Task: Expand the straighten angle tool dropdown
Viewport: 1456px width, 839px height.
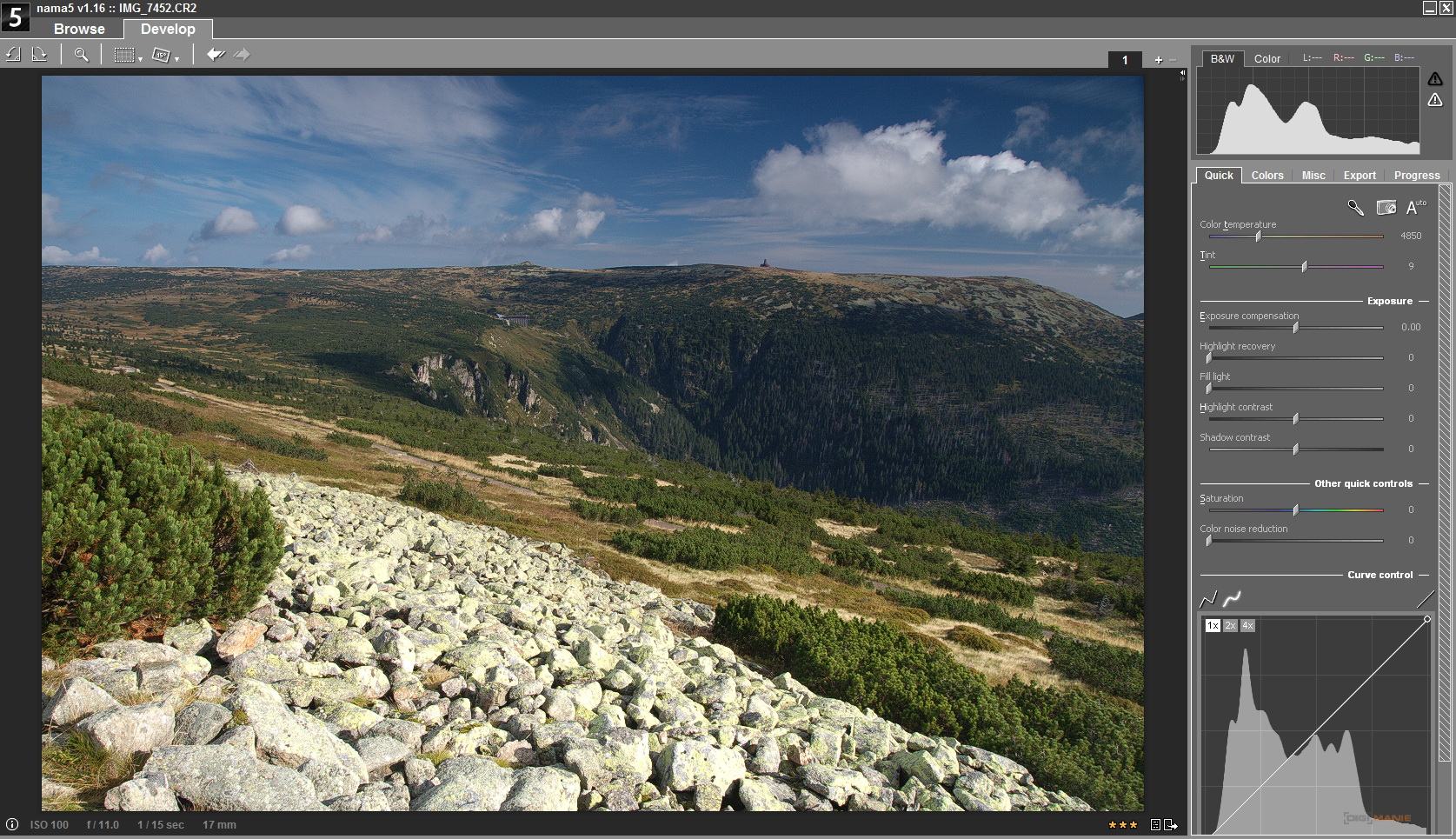Action: pyautogui.click(x=176, y=59)
